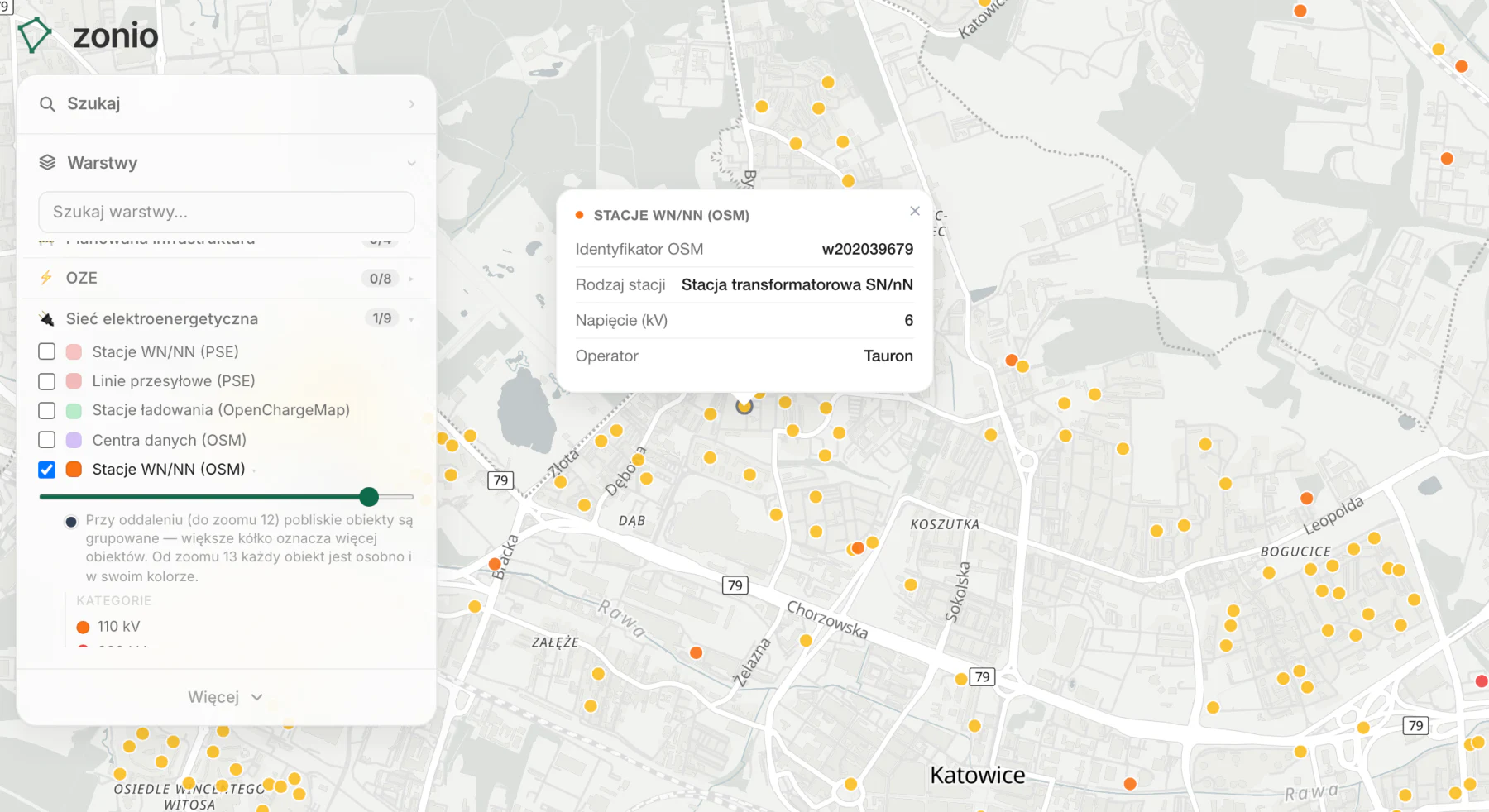The image size is (1489, 812).
Task: Click the zonio logo icon
Action: pyautogui.click(x=34, y=36)
